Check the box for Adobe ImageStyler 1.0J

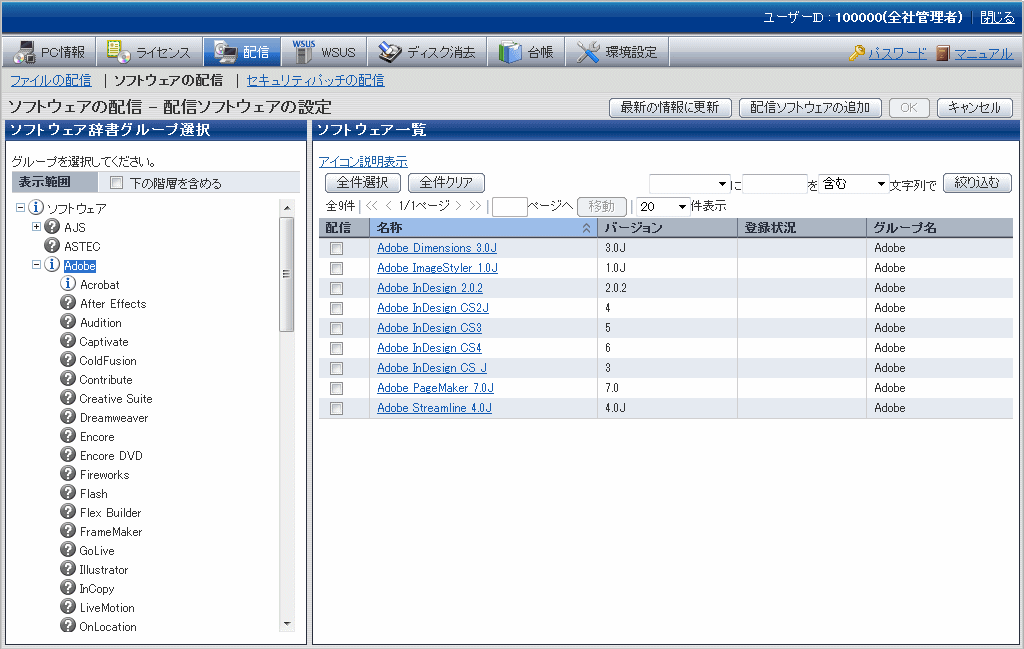336,268
